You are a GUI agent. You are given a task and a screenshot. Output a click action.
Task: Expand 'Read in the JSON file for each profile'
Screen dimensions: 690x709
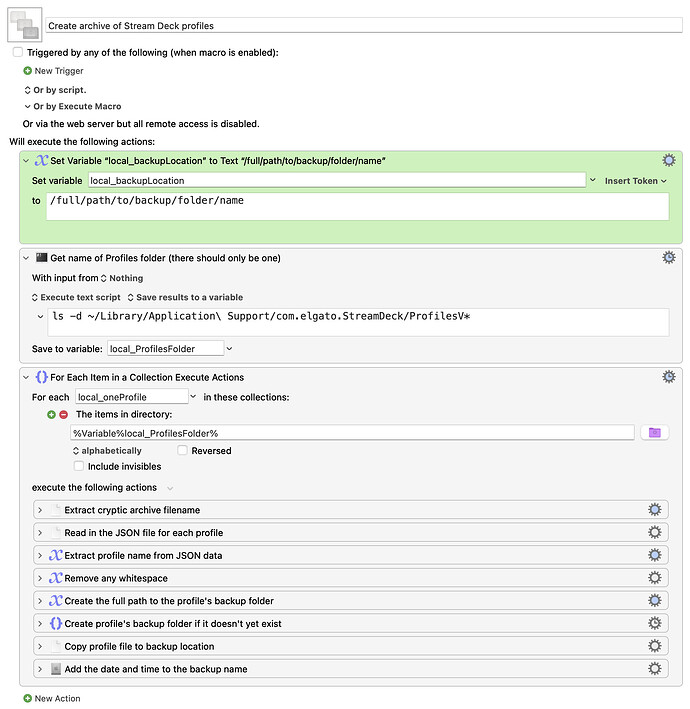click(40, 533)
